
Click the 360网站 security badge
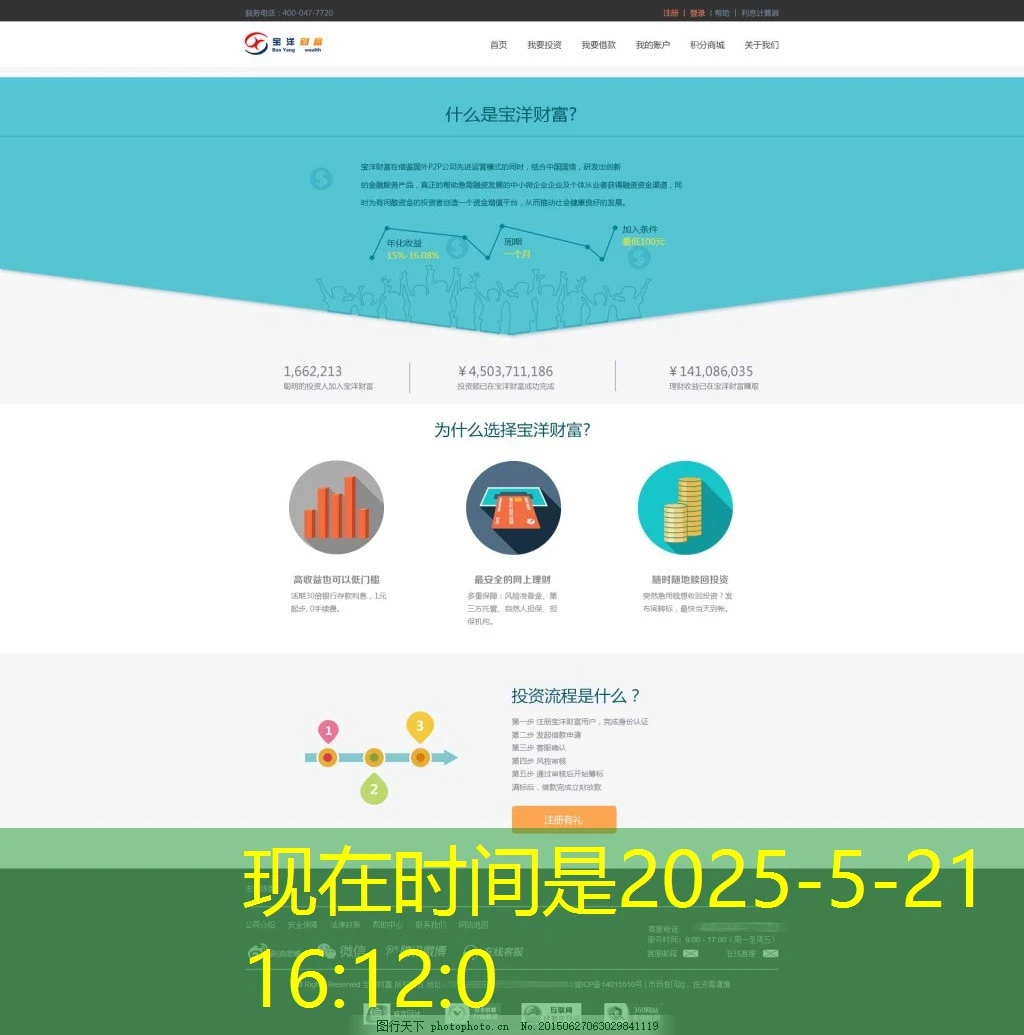tap(632, 1012)
